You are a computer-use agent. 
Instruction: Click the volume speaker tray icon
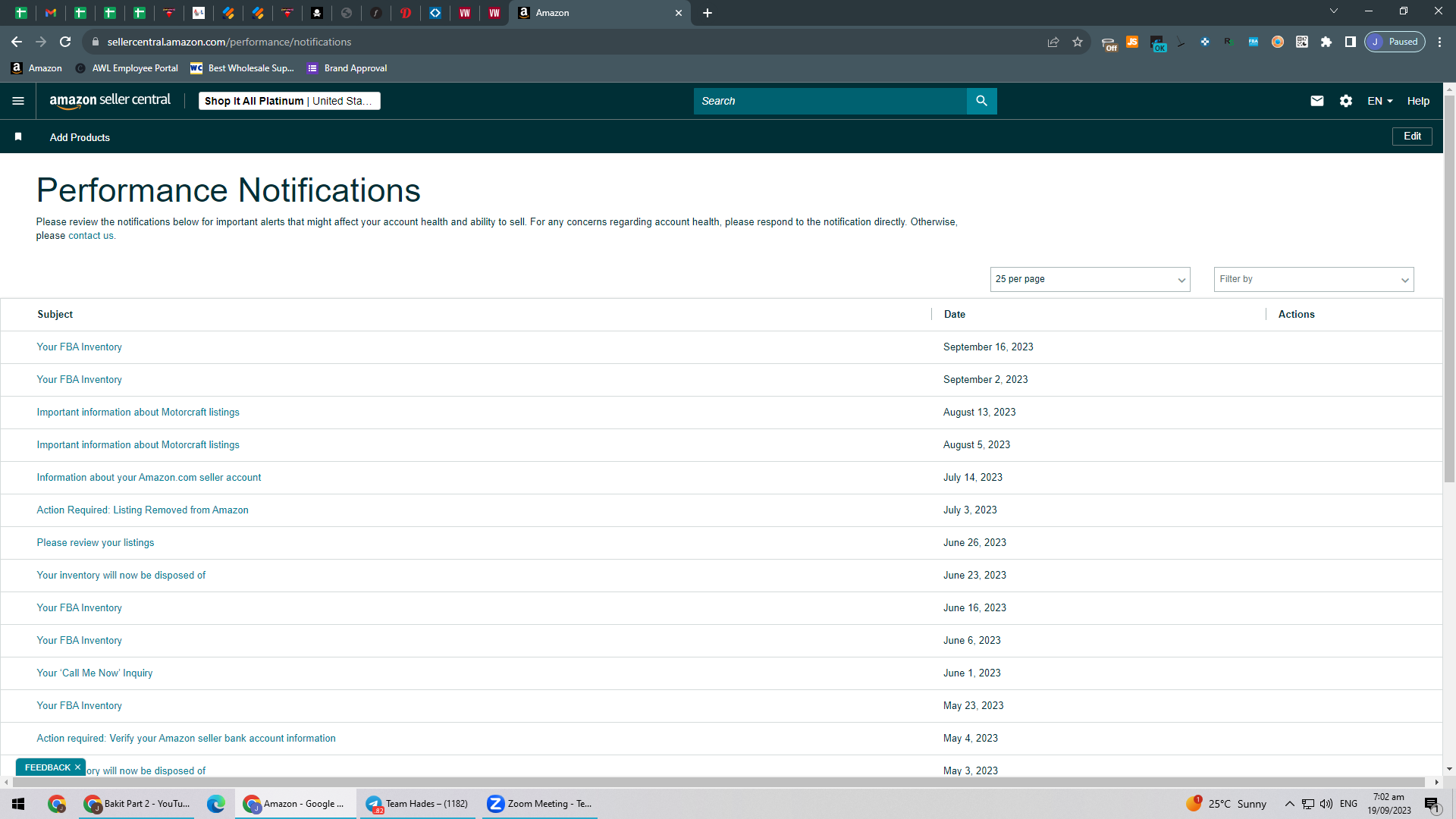pyautogui.click(x=1326, y=804)
